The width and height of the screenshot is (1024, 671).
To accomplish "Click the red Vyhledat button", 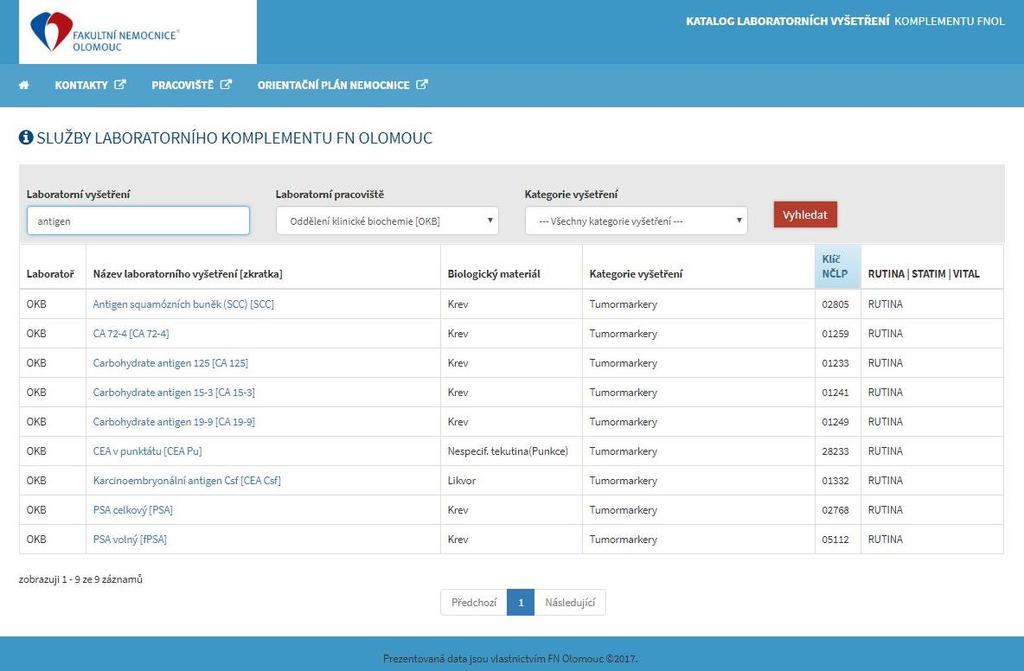I will point(805,214).
